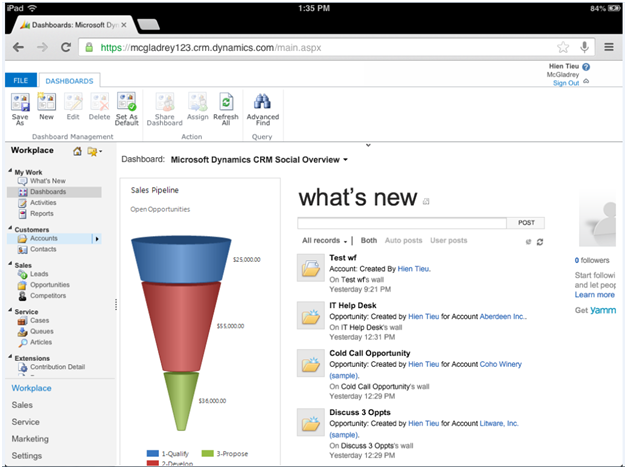This screenshot has height=469, width=627.
Task: Filter wall by Auto posts
Action: 403,240
